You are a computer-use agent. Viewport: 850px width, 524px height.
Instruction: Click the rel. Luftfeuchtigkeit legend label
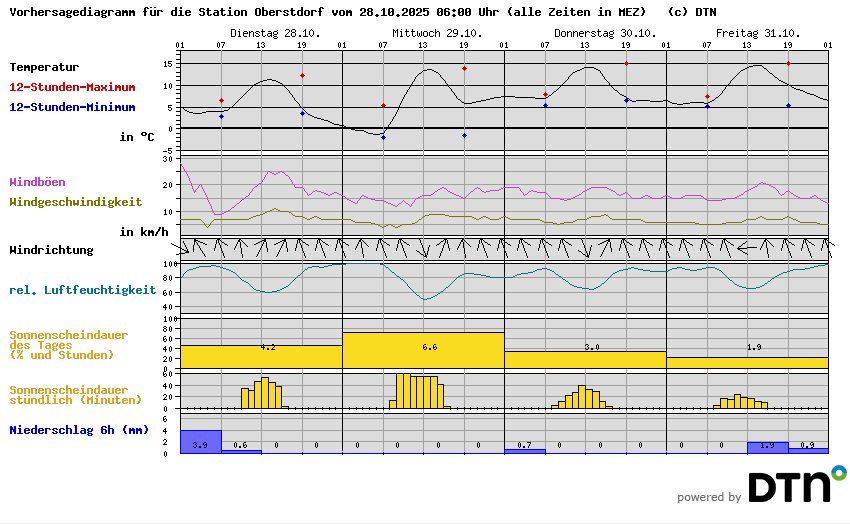tap(82, 290)
